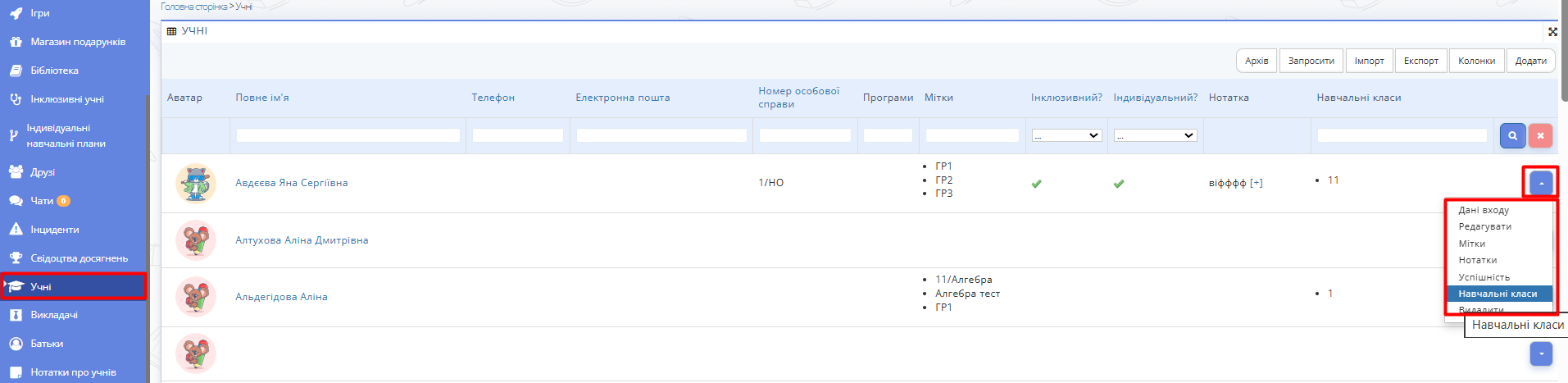The image size is (1568, 383).
Task: Open the Інклюзивний filter dropdown
Action: coord(1066,135)
